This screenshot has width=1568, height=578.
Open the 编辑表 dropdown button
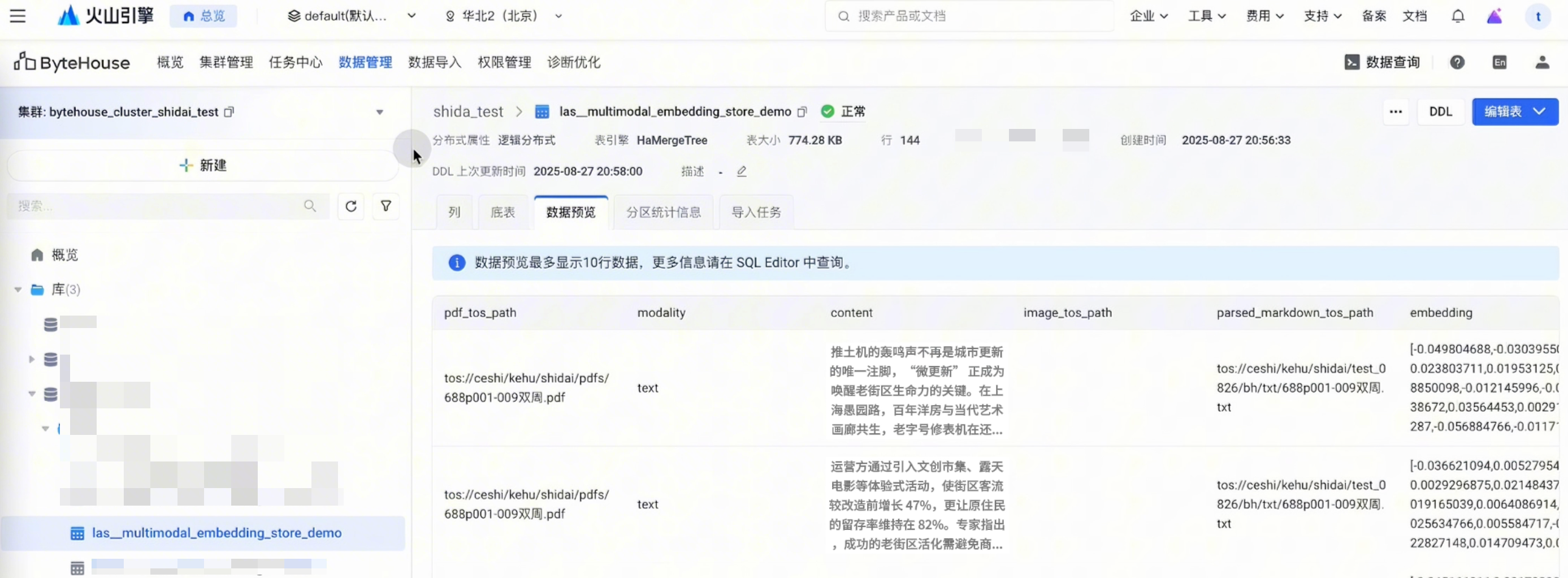click(x=1515, y=112)
